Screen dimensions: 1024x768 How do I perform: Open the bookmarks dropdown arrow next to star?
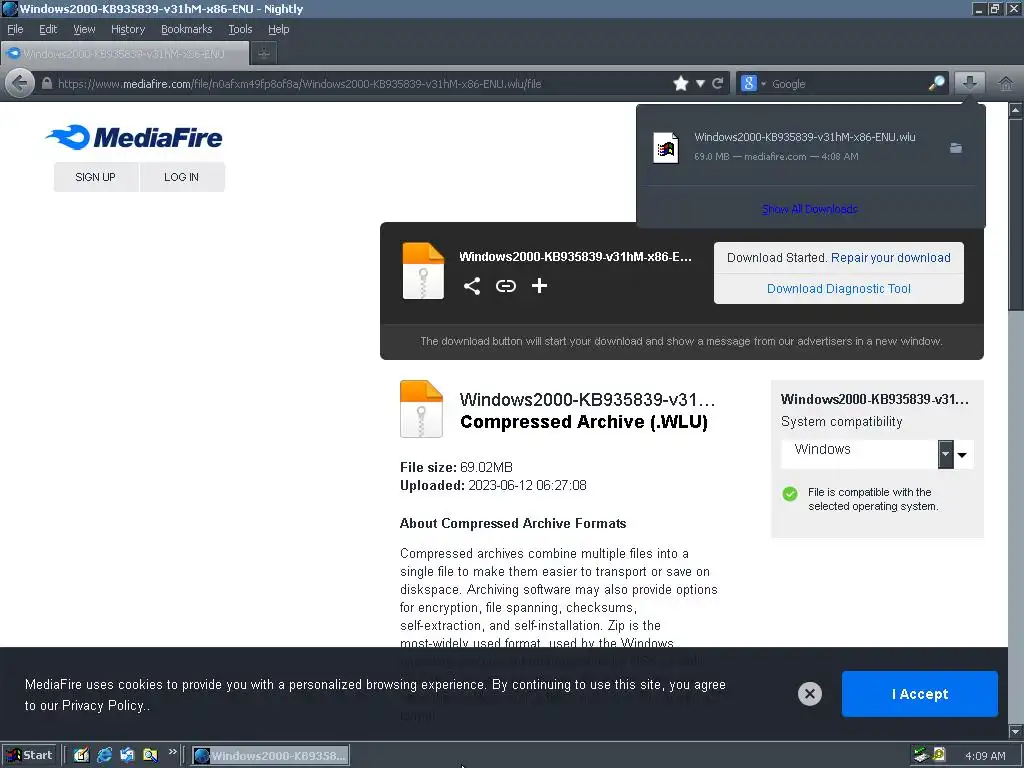pos(700,84)
